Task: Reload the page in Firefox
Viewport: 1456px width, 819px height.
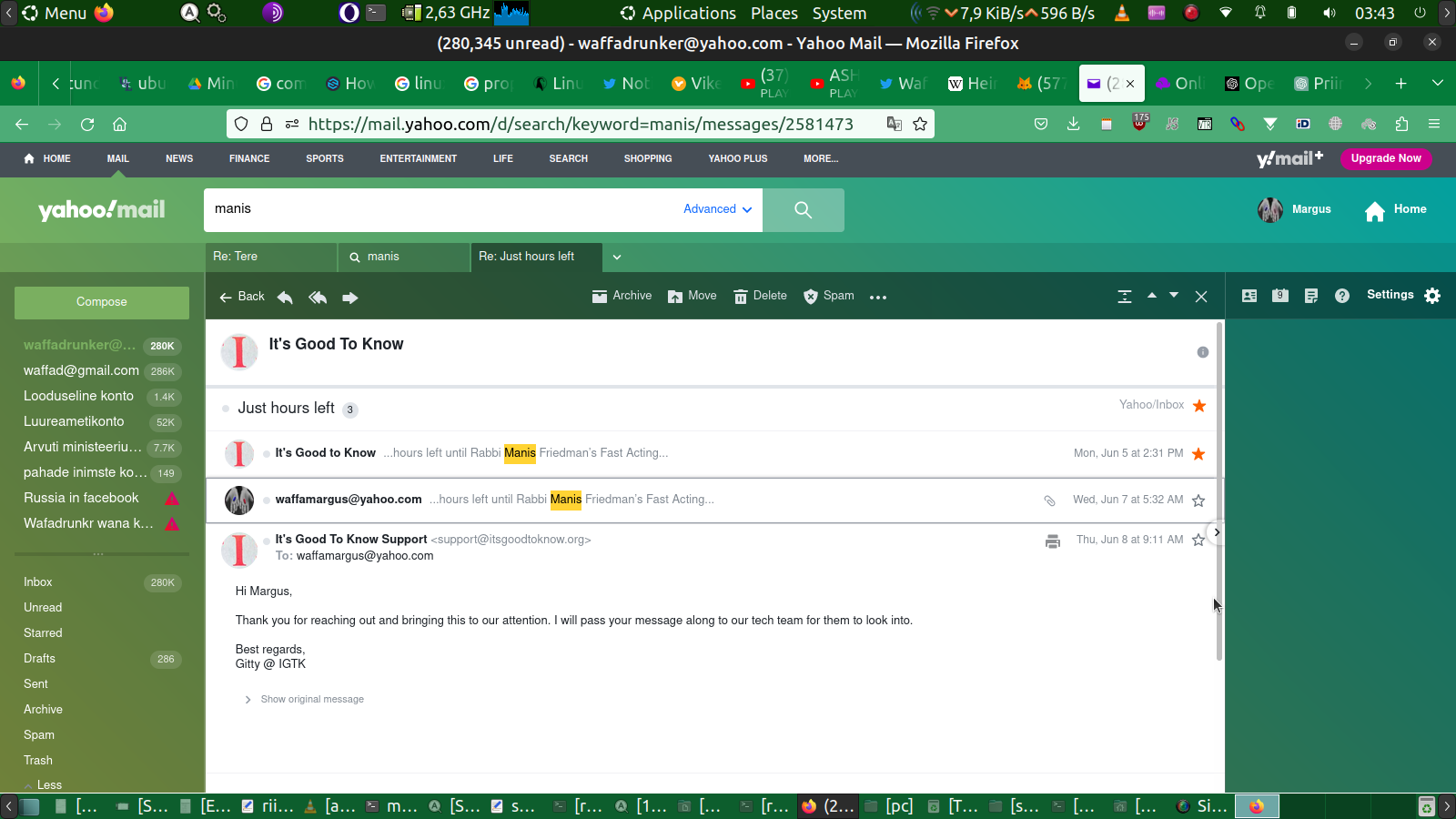Action: pos(87,125)
